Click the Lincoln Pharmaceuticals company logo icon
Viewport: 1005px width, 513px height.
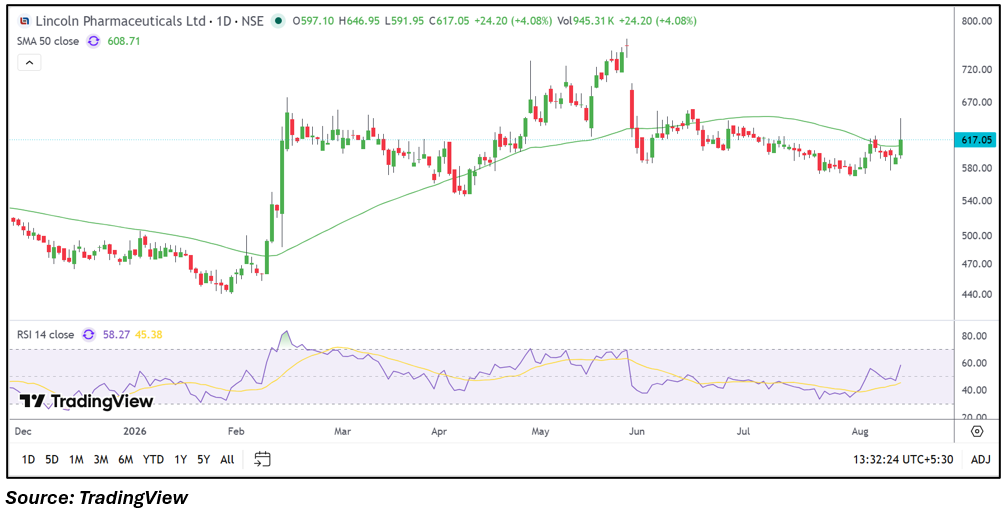click(24, 21)
